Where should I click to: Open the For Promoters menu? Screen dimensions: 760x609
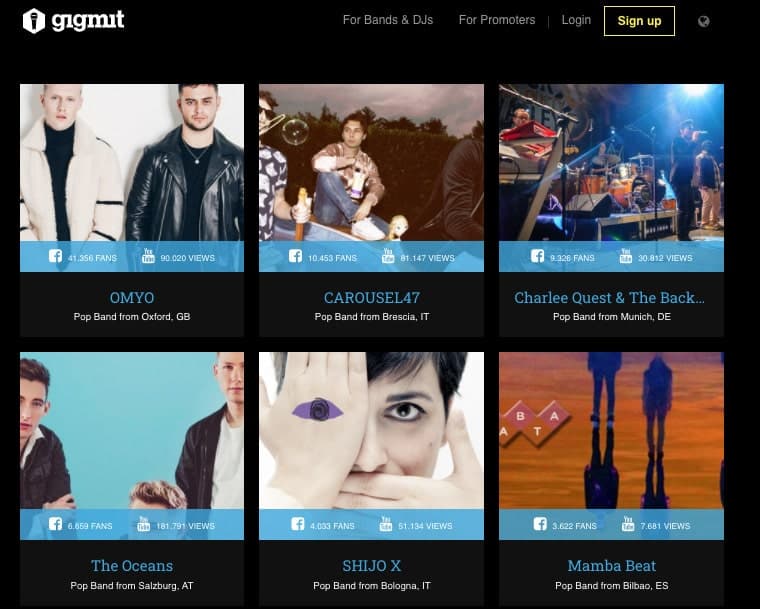tap(497, 20)
